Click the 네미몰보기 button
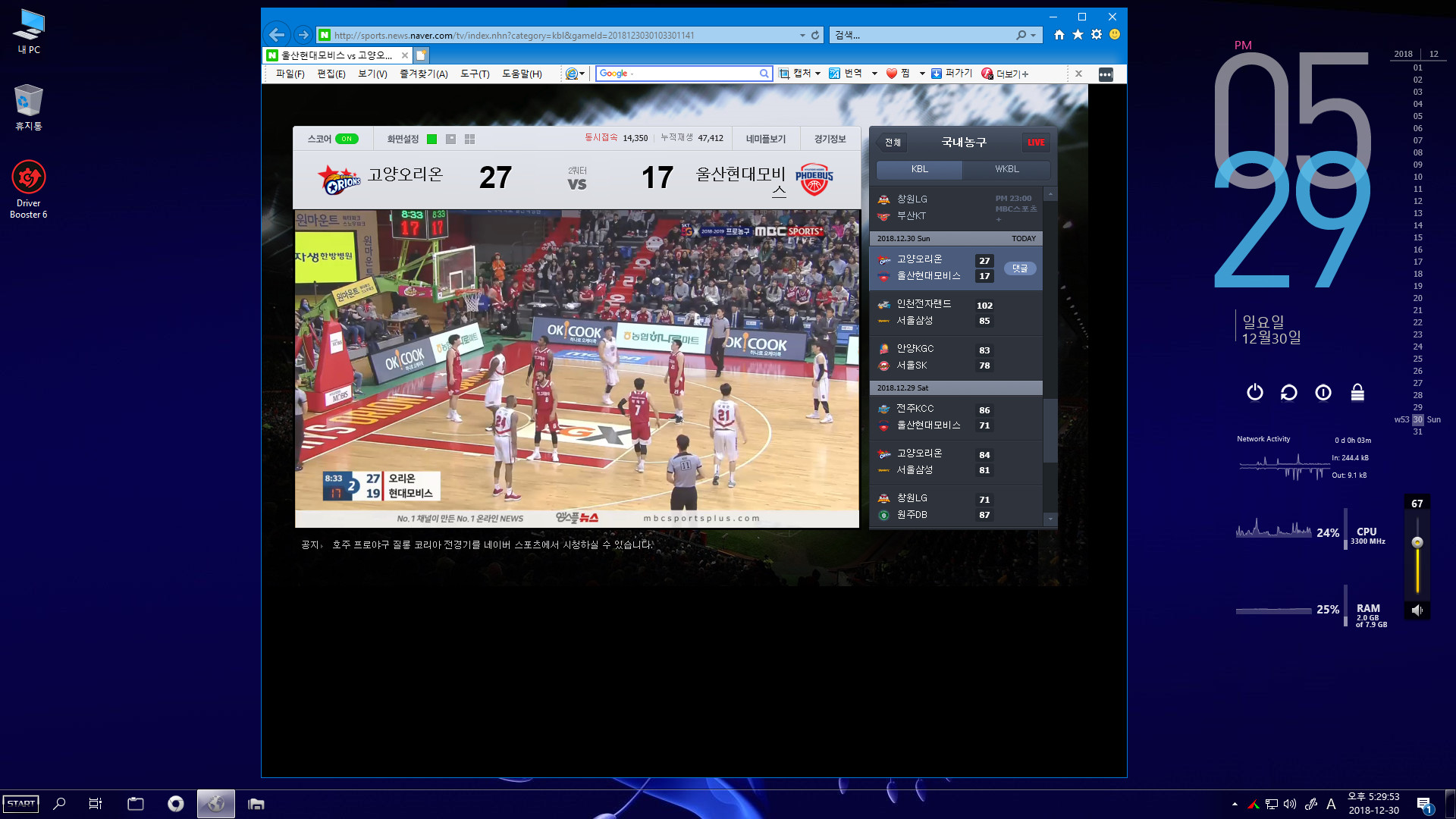The width and height of the screenshot is (1456, 819). pos(766,139)
